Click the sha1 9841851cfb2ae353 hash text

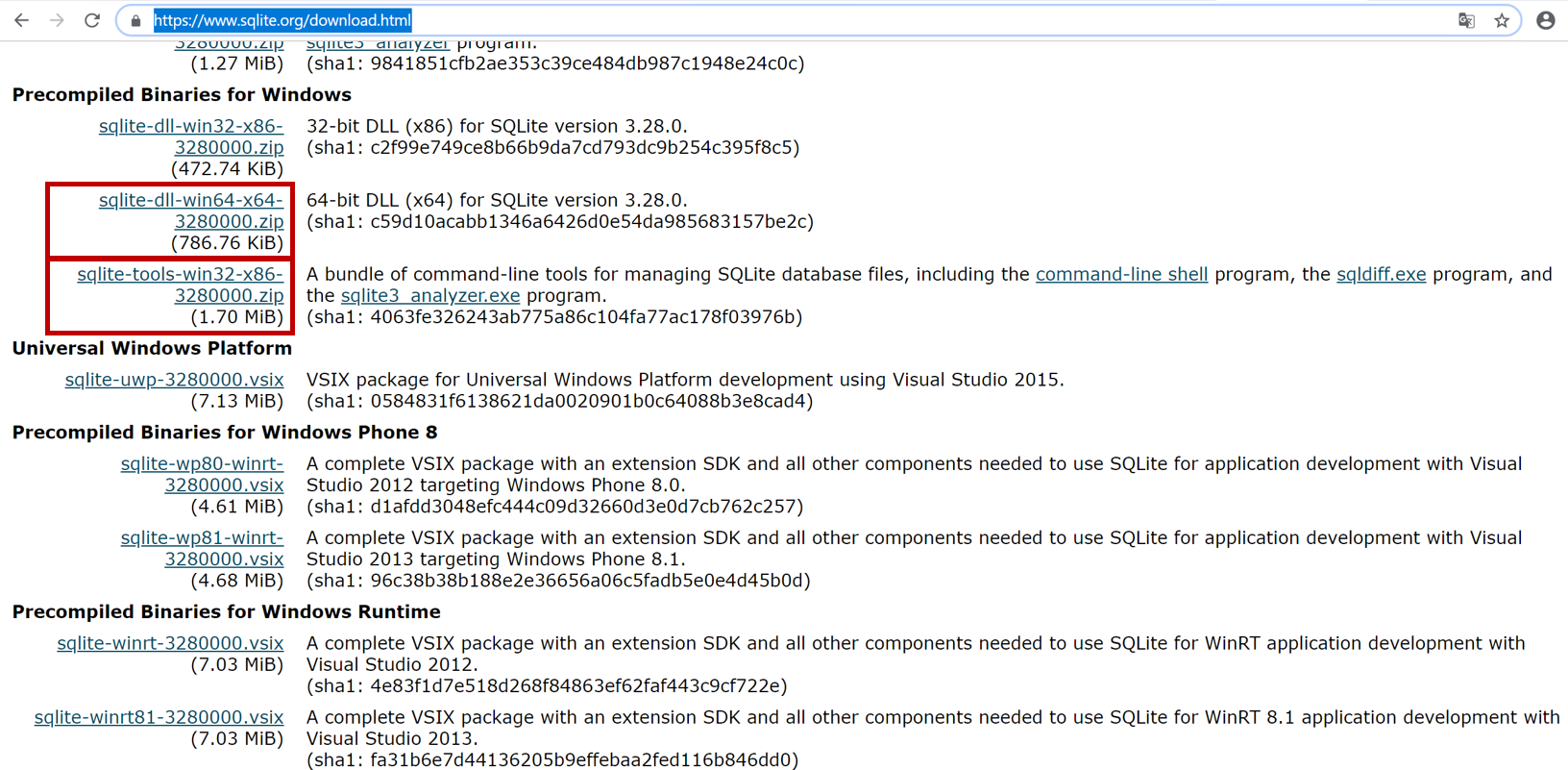pyautogui.click(x=555, y=63)
